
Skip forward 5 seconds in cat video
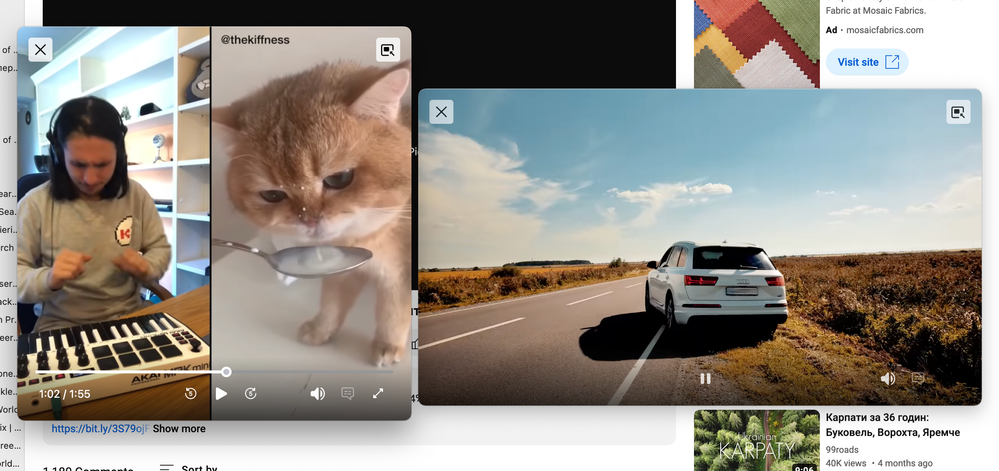[x=251, y=394]
